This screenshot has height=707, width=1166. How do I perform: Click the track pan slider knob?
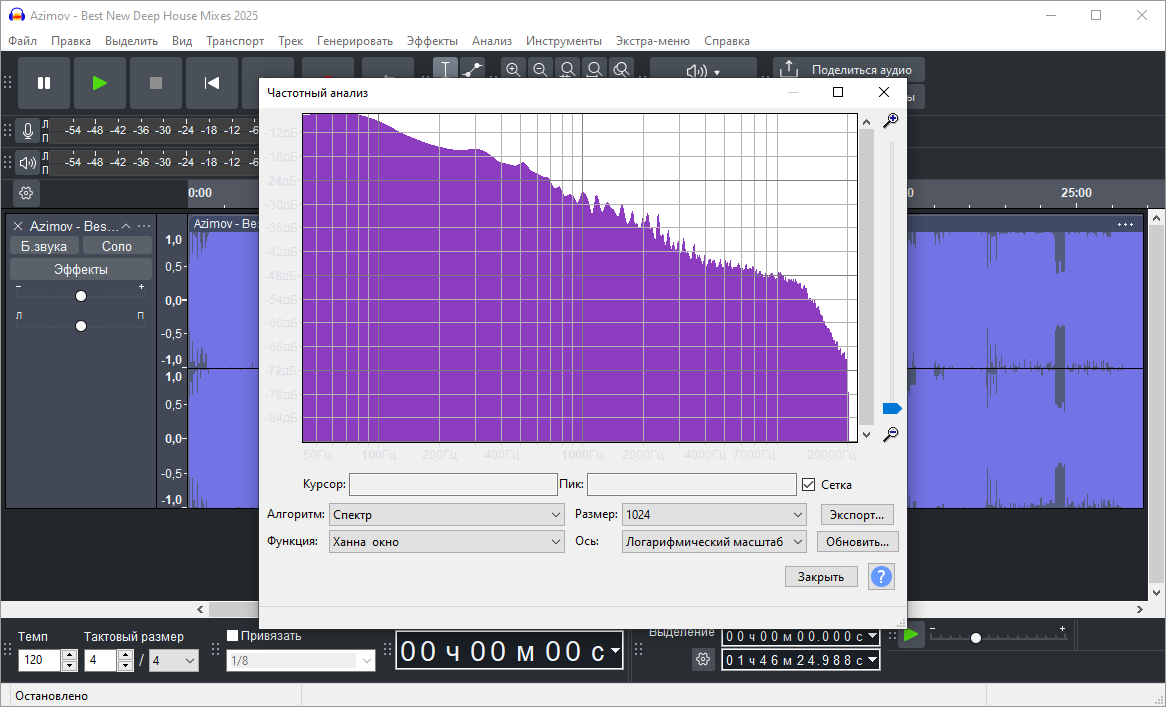81,326
